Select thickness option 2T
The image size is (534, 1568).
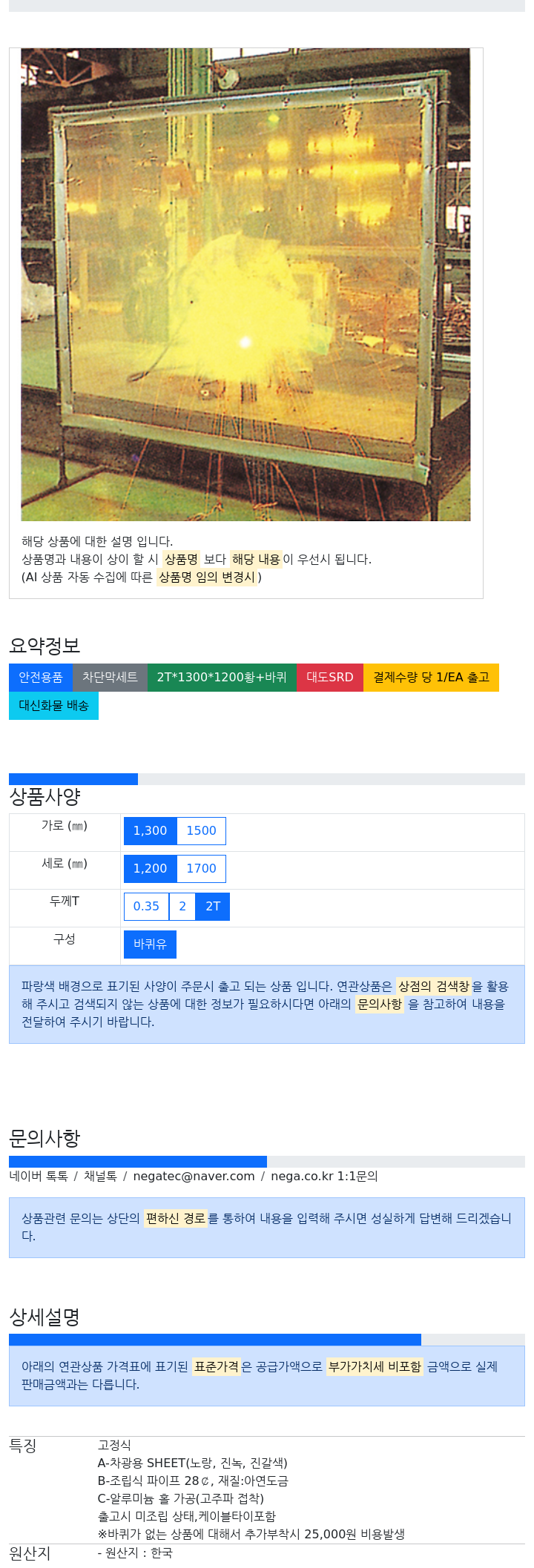(213, 907)
